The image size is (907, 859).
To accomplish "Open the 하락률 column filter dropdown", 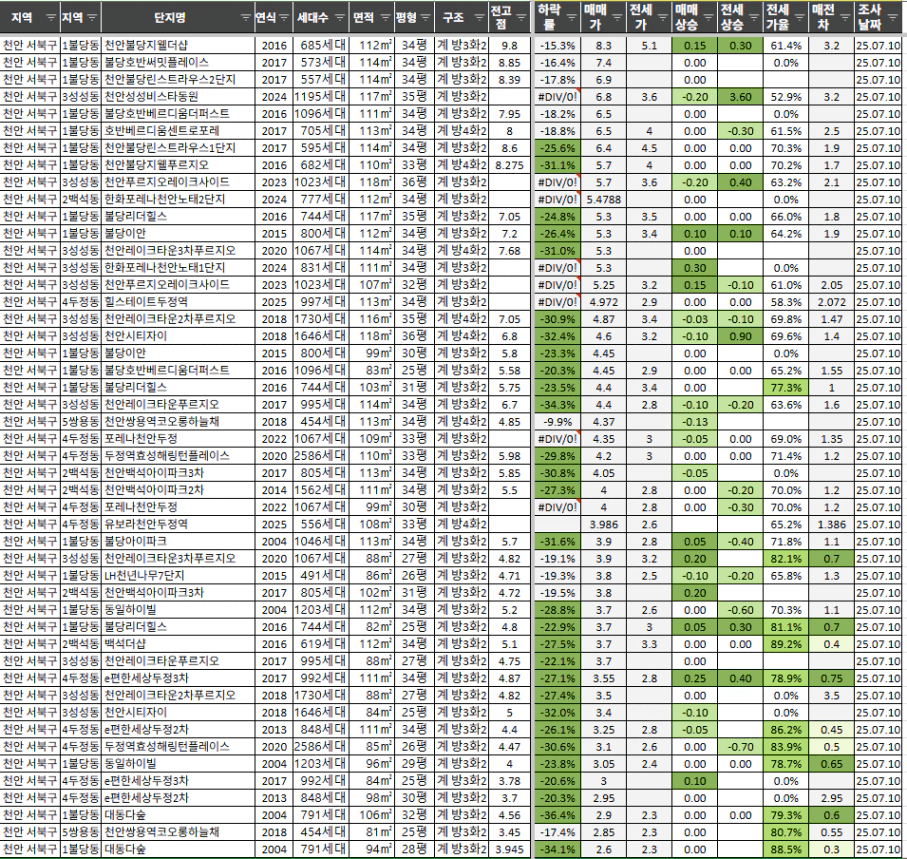I will tap(572, 18).
